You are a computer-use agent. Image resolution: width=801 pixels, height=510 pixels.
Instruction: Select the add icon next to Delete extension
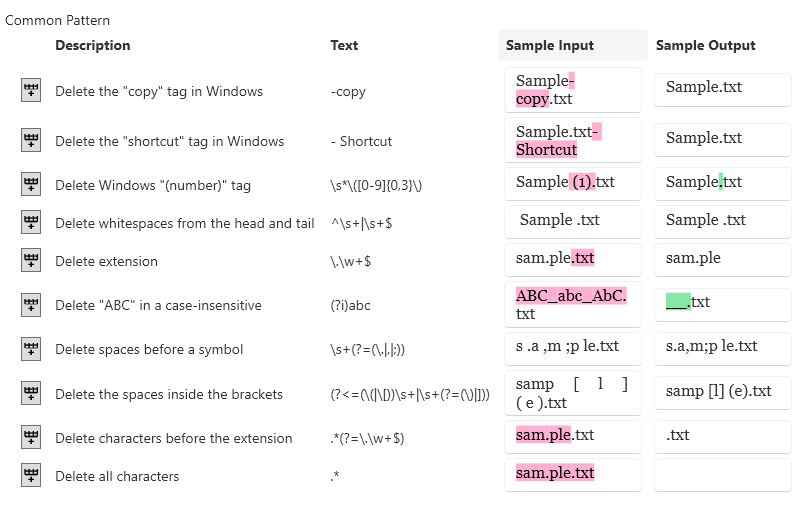(x=31, y=261)
